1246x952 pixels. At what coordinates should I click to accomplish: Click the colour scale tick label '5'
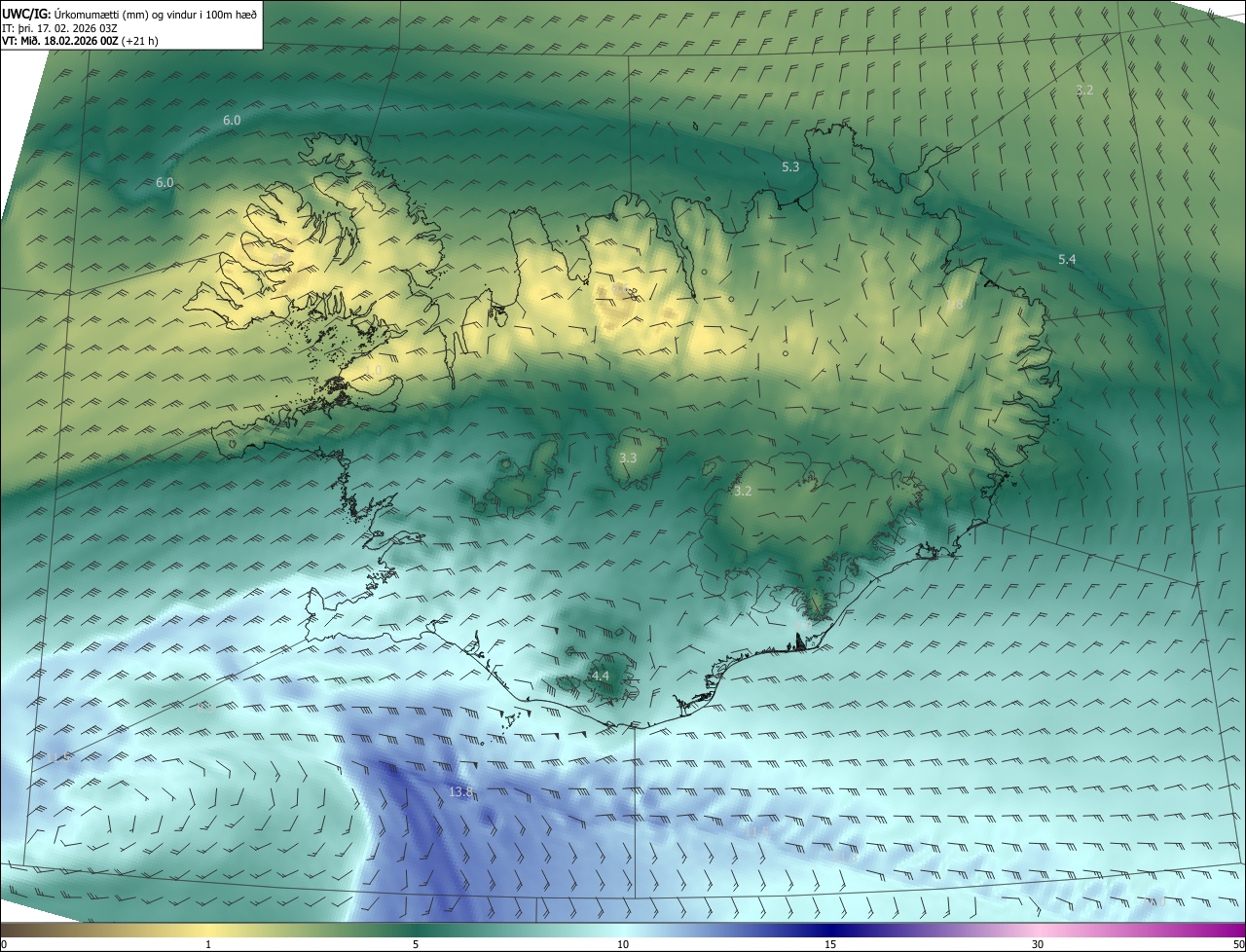416,944
